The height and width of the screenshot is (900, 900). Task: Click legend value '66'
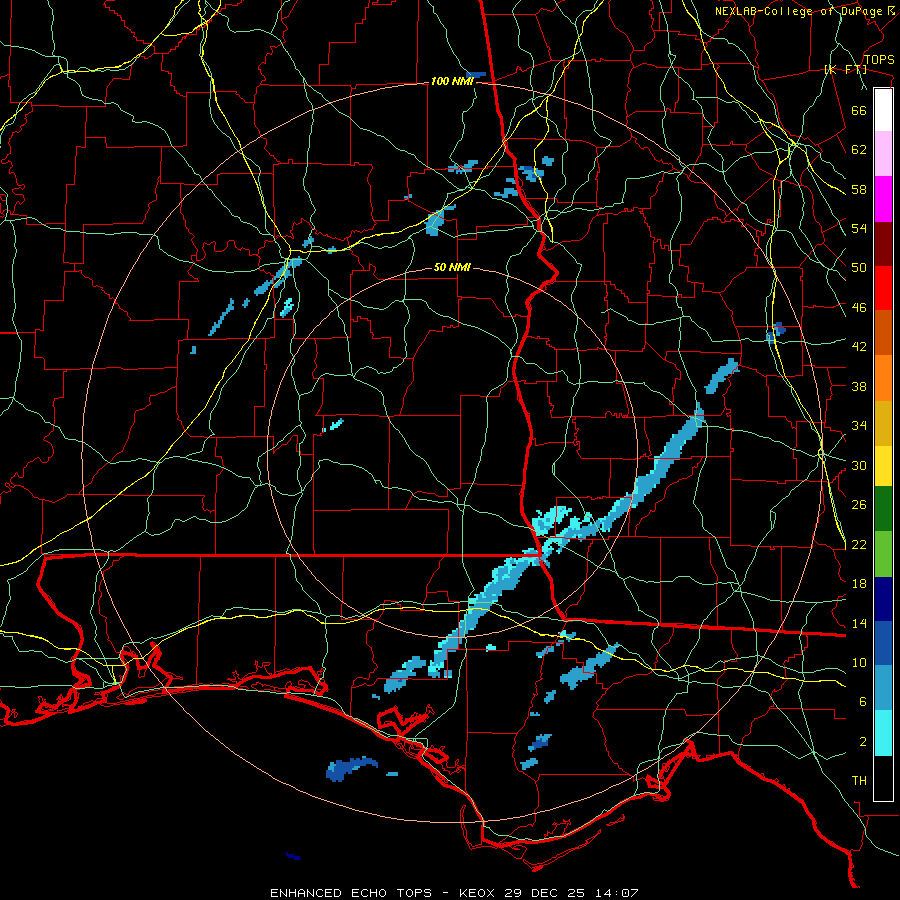point(859,110)
